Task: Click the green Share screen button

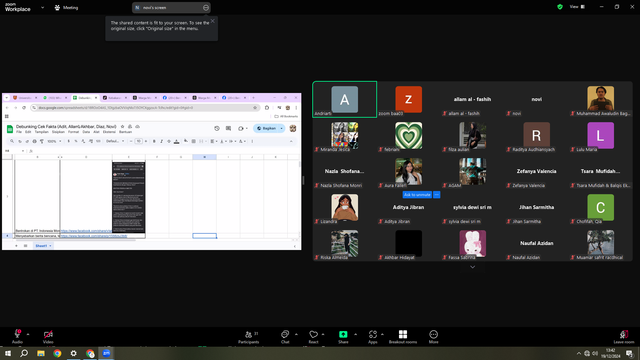Action: pos(343,337)
